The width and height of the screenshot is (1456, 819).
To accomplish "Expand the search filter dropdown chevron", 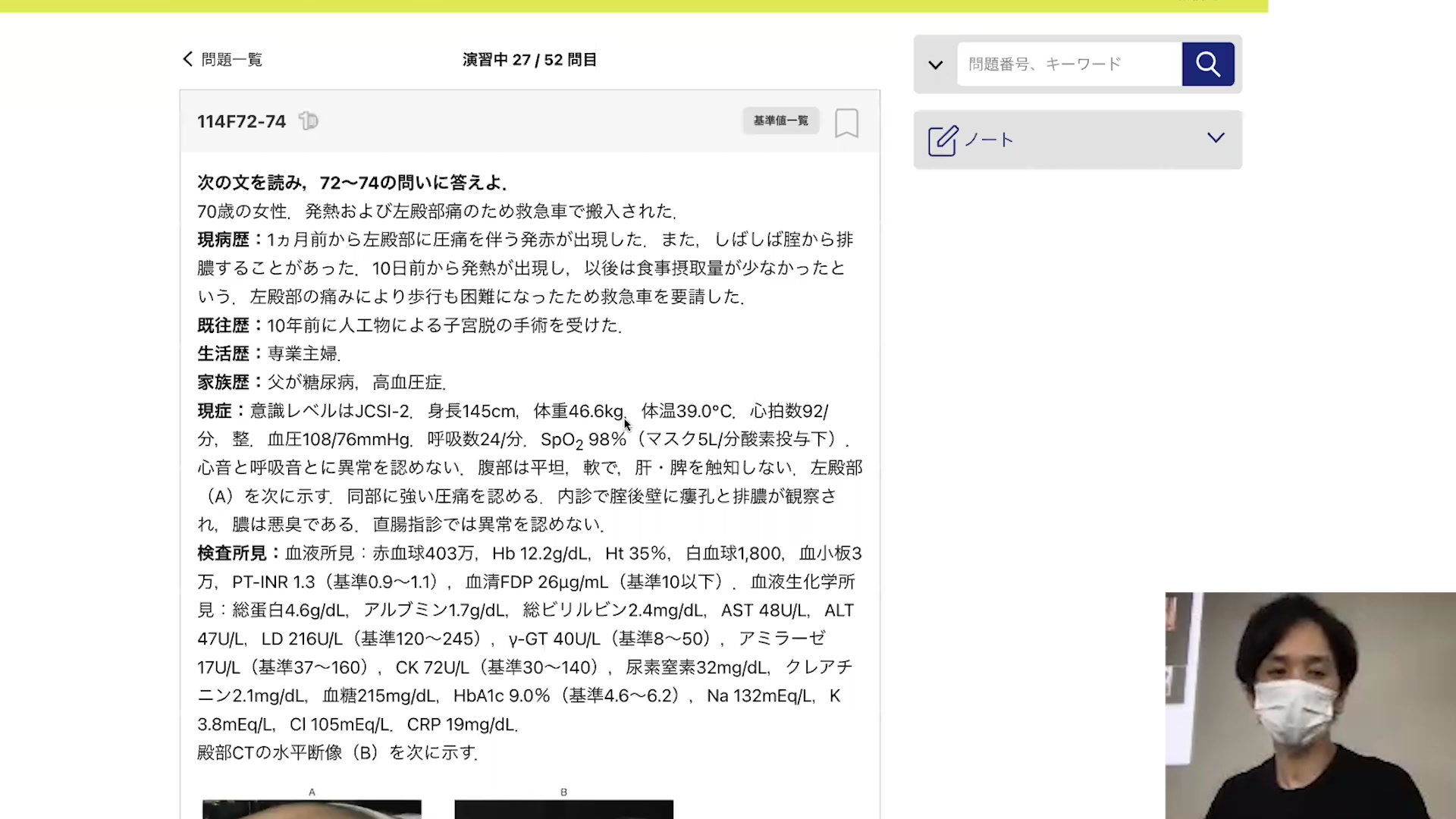I will coord(935,64).
